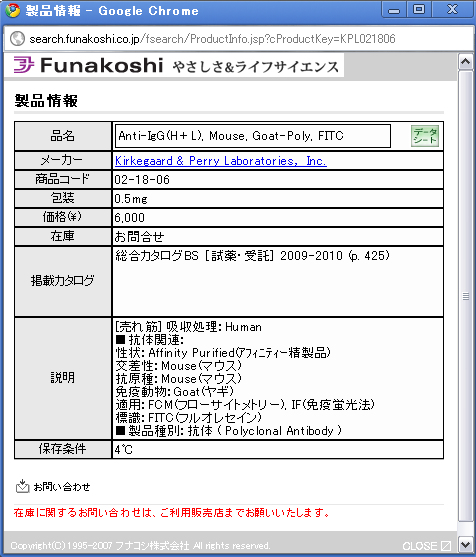
Task: Click the 説明 row header
Action: point(63,378)
